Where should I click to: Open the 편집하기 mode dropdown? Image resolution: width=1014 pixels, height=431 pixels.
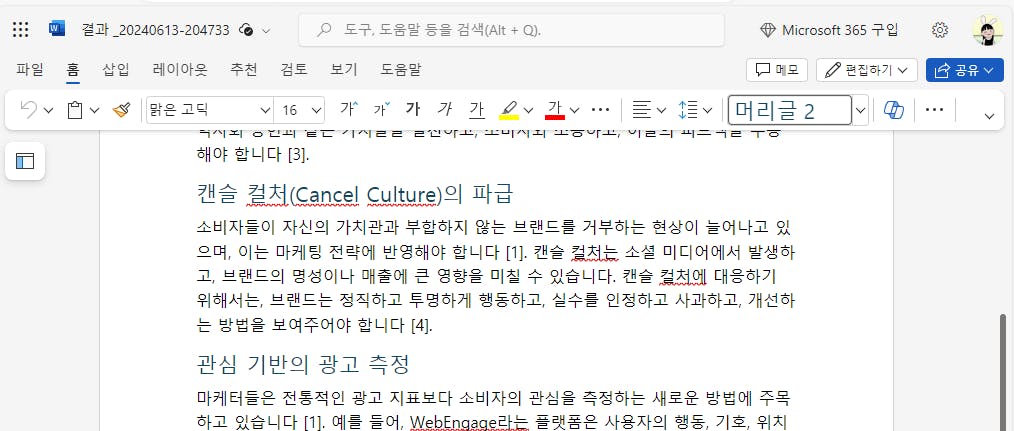pos(867,70)
